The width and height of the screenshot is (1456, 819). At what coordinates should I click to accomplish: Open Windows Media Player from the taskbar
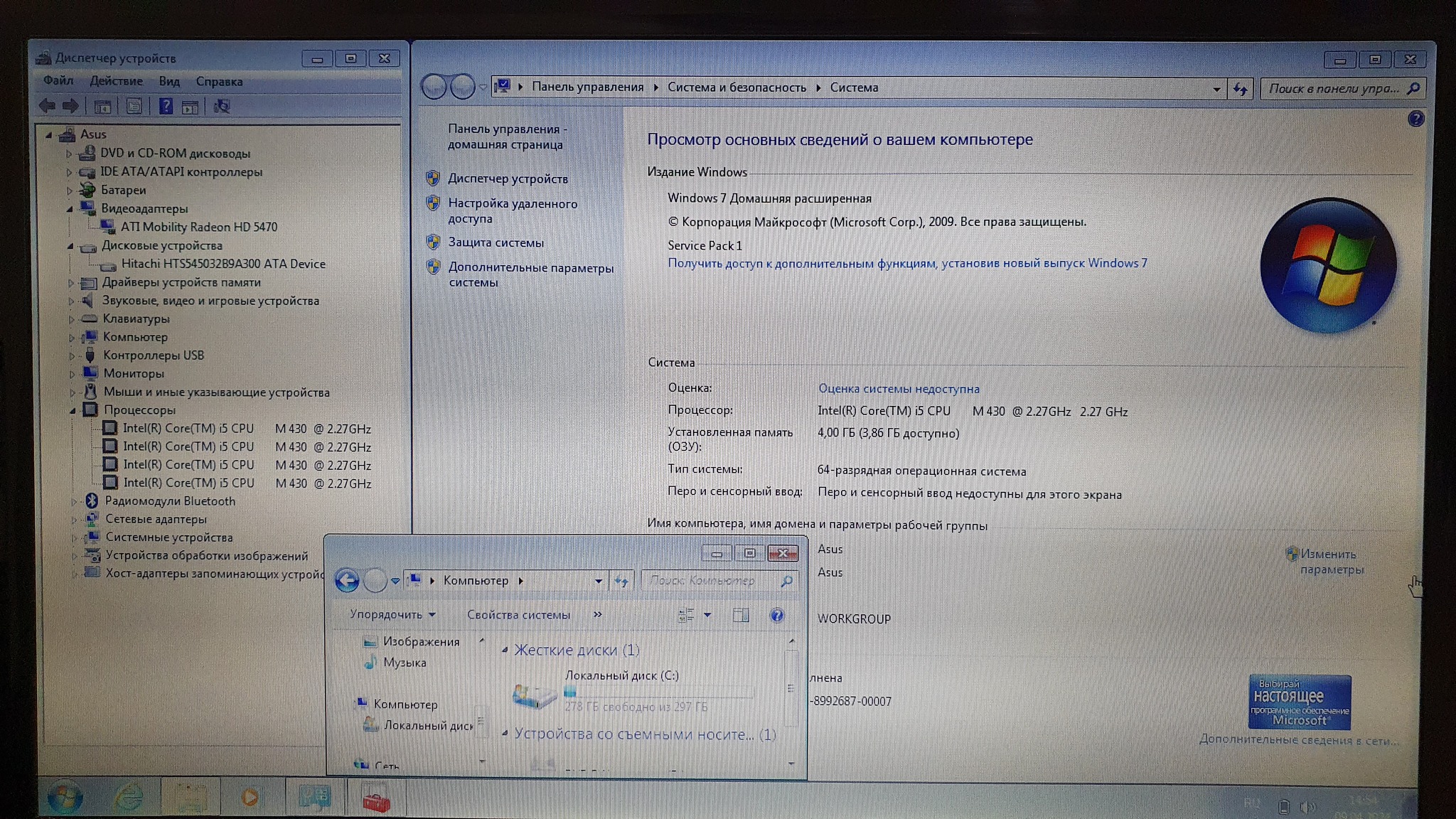pyautogui.click(x=250, y=798)
